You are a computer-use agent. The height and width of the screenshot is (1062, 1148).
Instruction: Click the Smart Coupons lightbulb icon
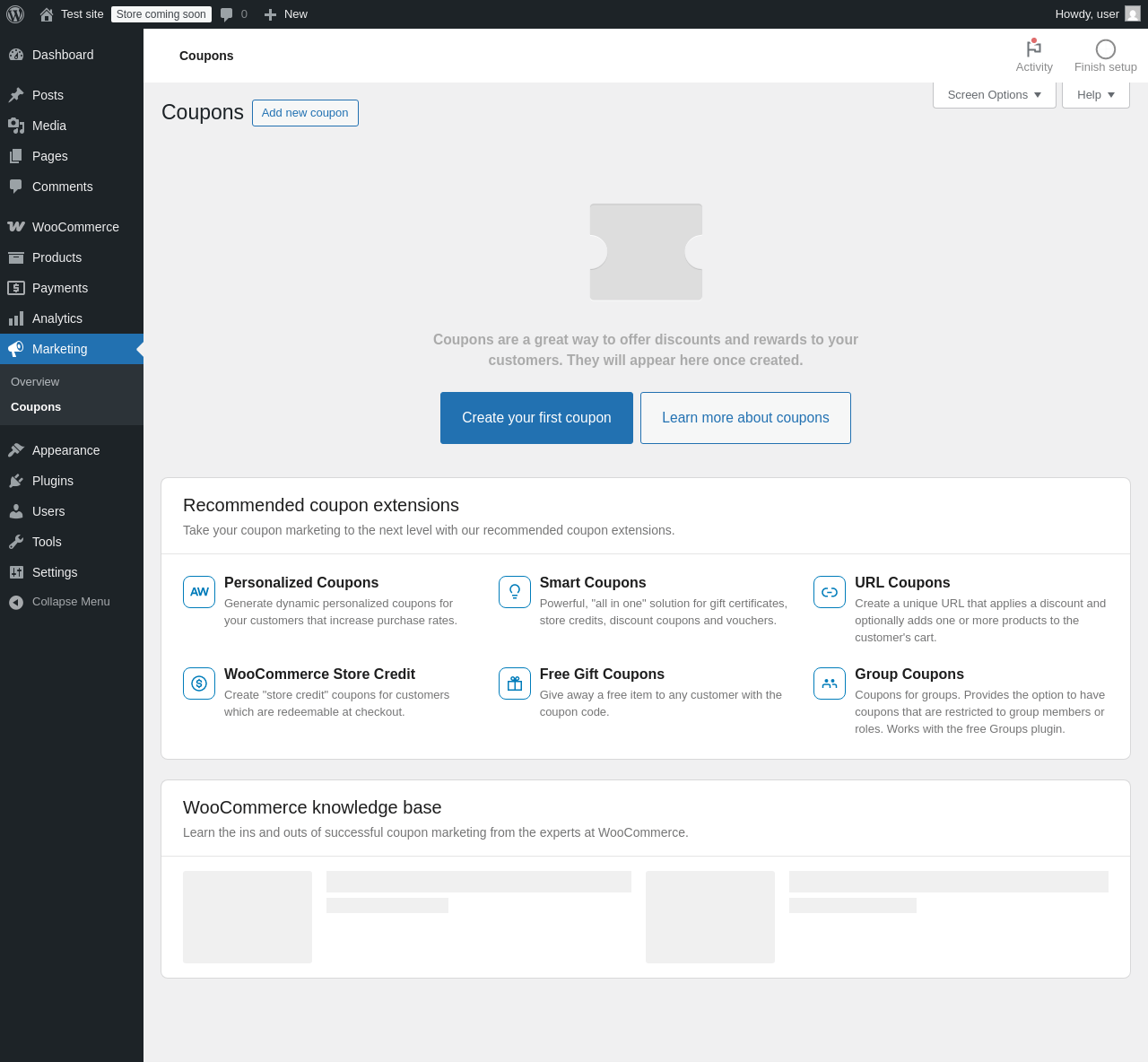click(515, 592)
